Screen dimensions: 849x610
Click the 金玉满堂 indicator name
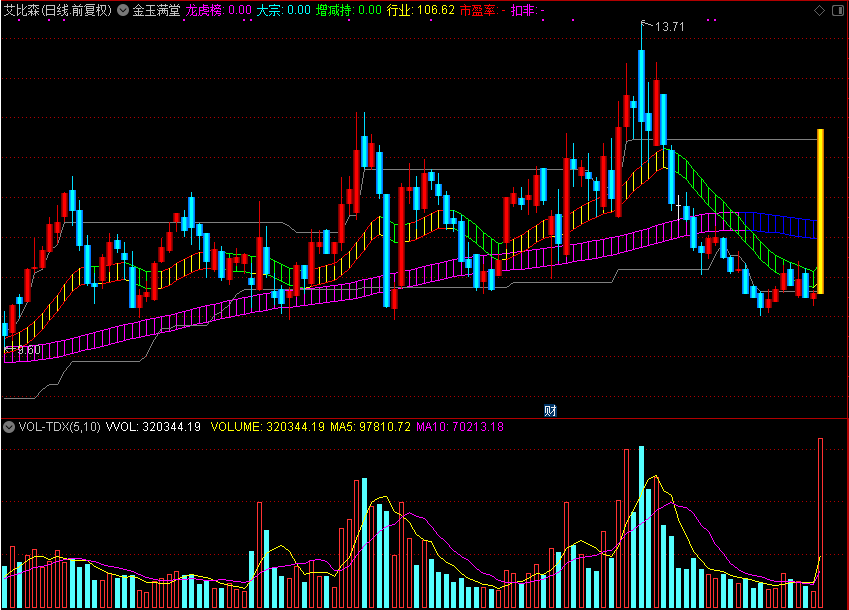(156, 10)
